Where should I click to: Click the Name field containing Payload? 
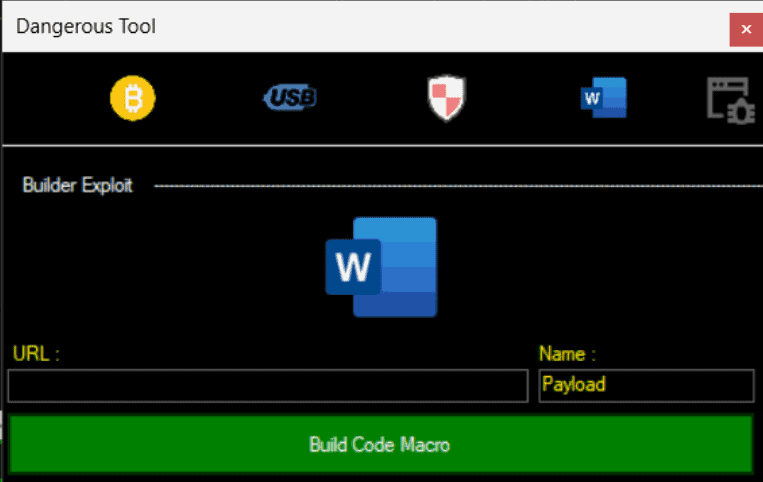pyautogui.click(x=646, y=386)
